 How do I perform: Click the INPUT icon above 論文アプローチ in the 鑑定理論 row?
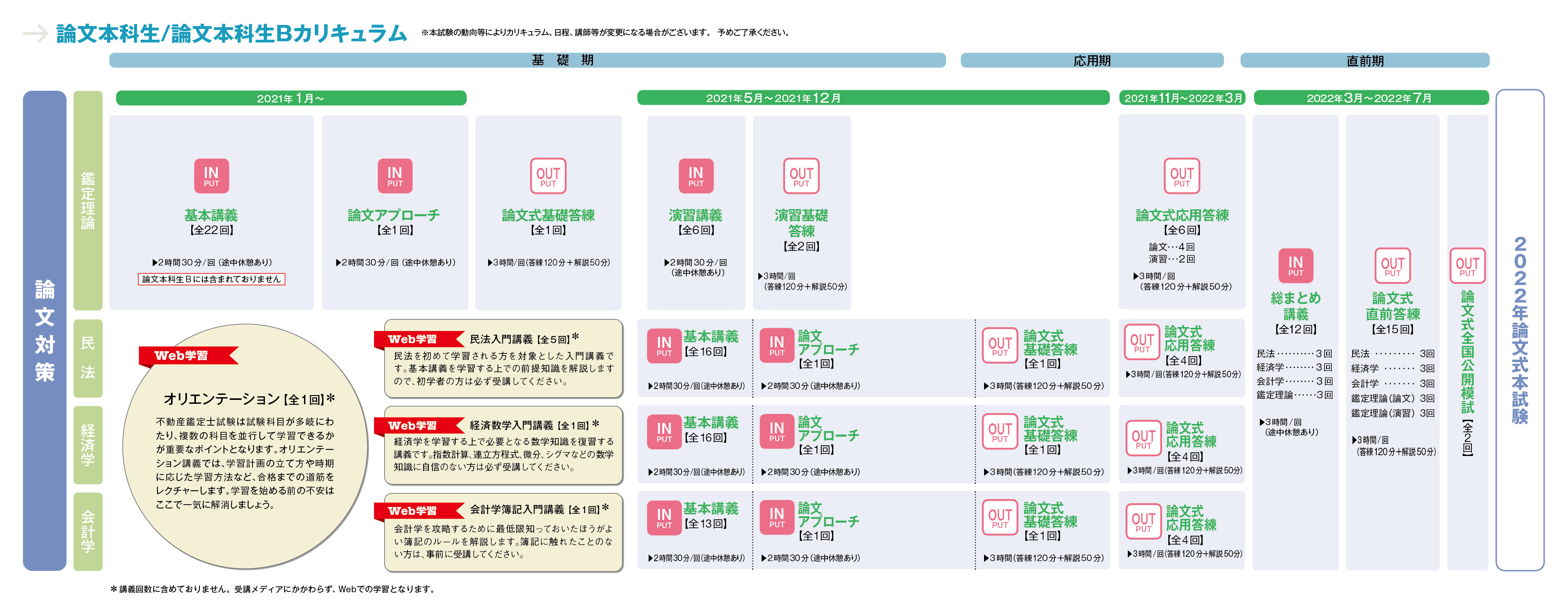394,176
